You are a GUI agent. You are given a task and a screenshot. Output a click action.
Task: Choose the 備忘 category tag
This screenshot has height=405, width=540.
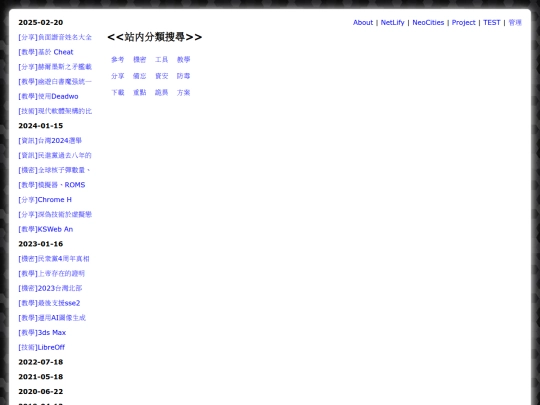[139, 76]
